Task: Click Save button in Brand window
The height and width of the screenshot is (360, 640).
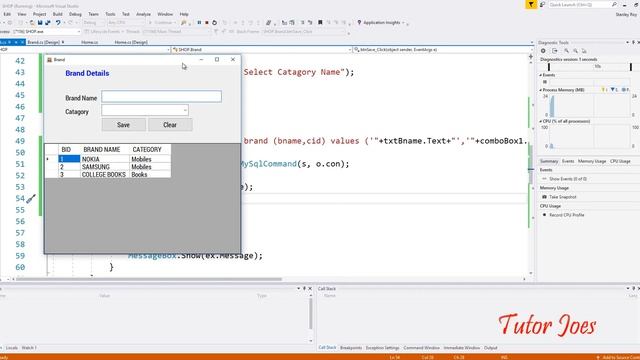Action: click(123, 125)
